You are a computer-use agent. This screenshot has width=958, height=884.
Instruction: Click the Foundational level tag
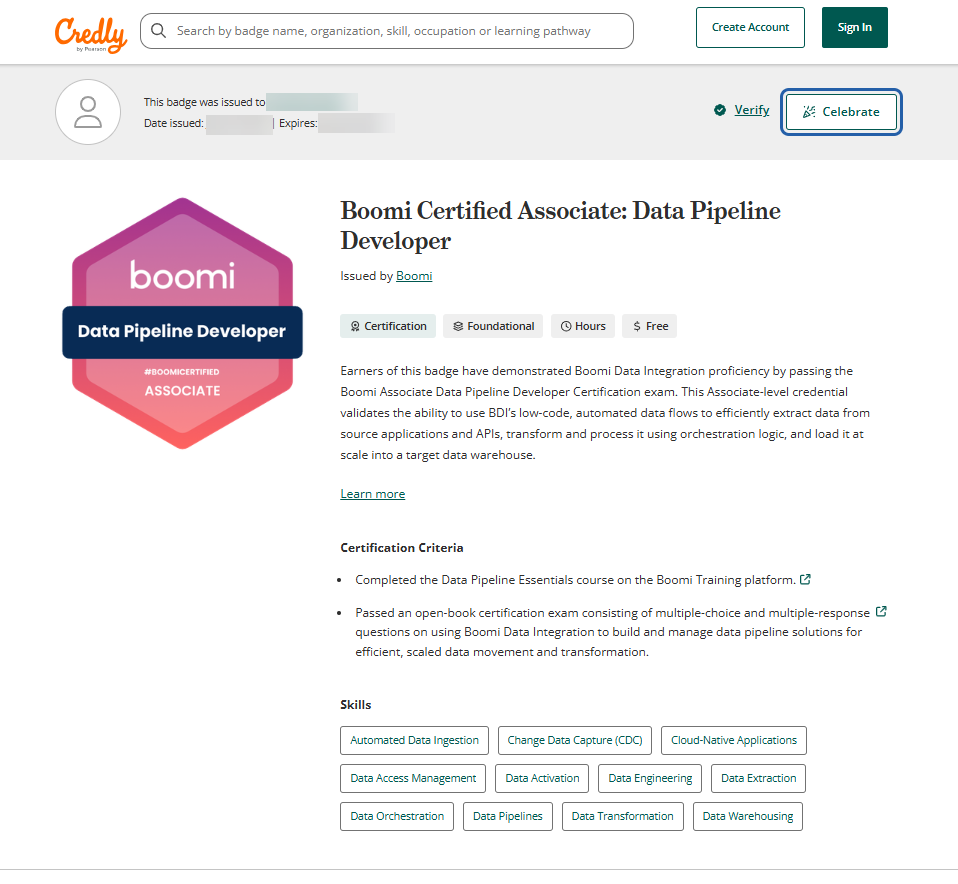pyautogui.click(x=493, y=326)
